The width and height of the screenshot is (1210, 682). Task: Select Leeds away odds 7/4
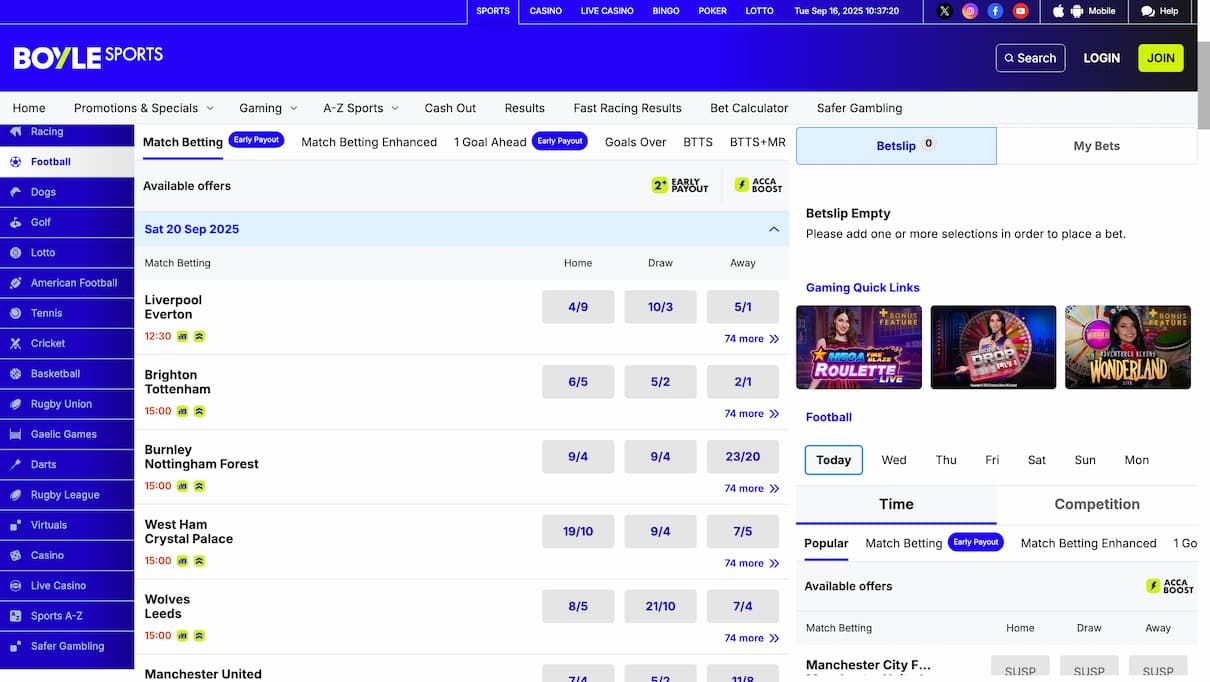point(743,607)
